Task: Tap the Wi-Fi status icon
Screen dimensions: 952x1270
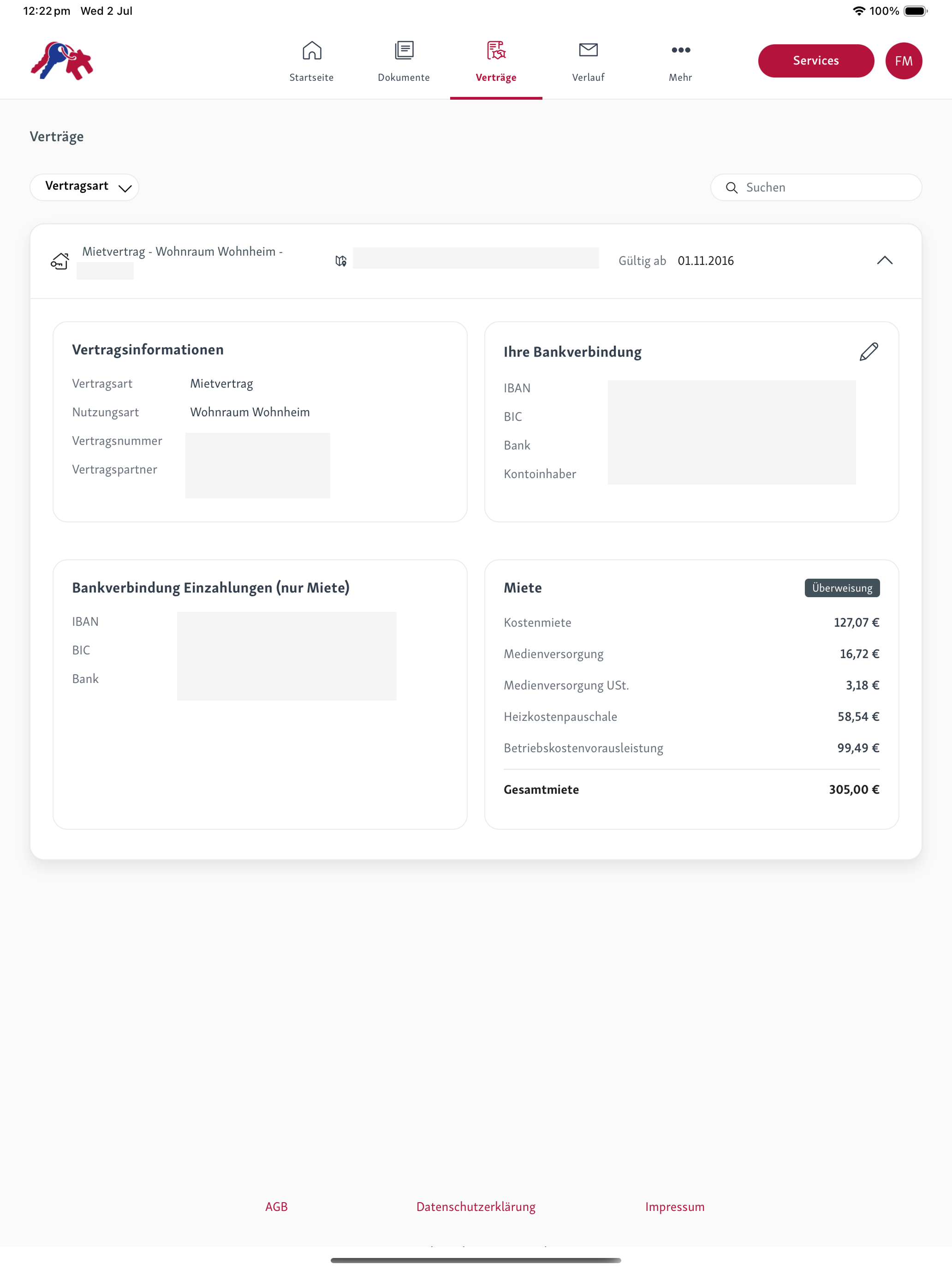Action: 858,11
